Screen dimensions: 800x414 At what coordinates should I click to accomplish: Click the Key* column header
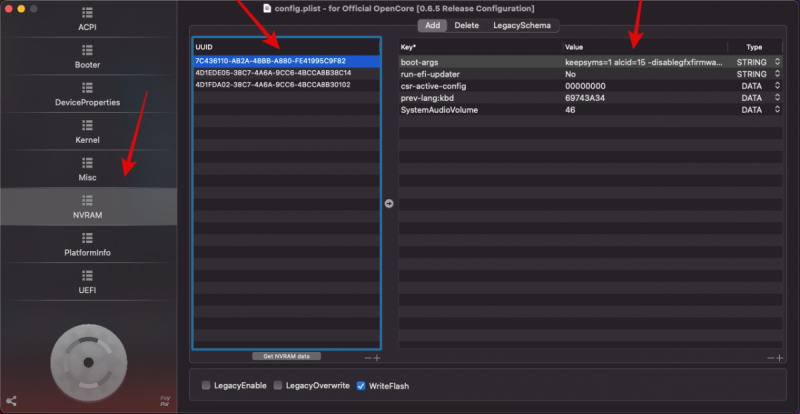tap(481, 47)
